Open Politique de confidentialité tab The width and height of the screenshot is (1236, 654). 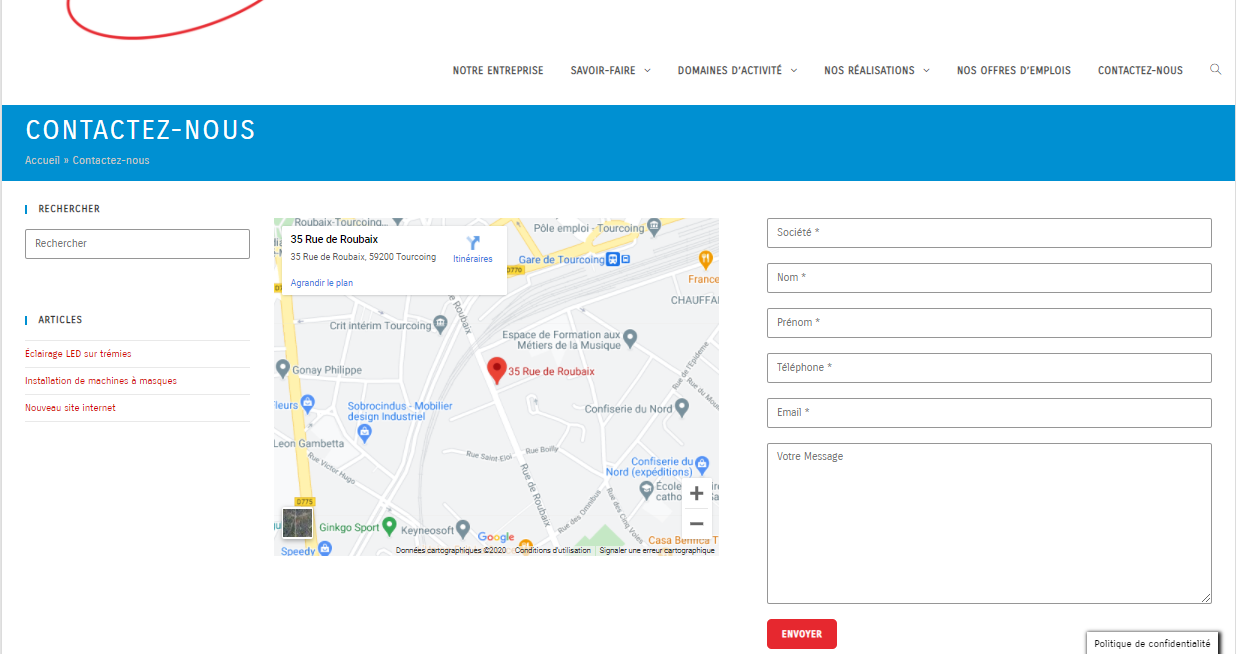1152,644
